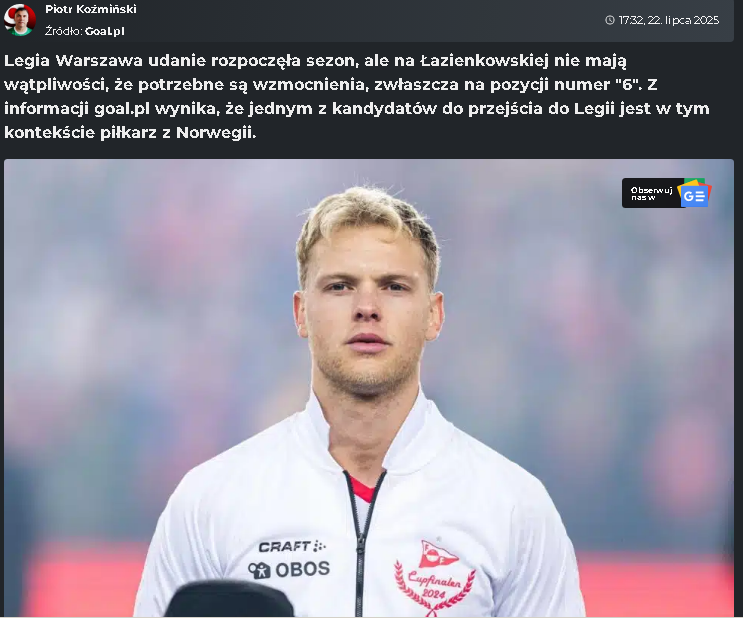Click the jacket zipper in the photo
Image resolution: width=743 pixels, height=618 pixels.
363,545
